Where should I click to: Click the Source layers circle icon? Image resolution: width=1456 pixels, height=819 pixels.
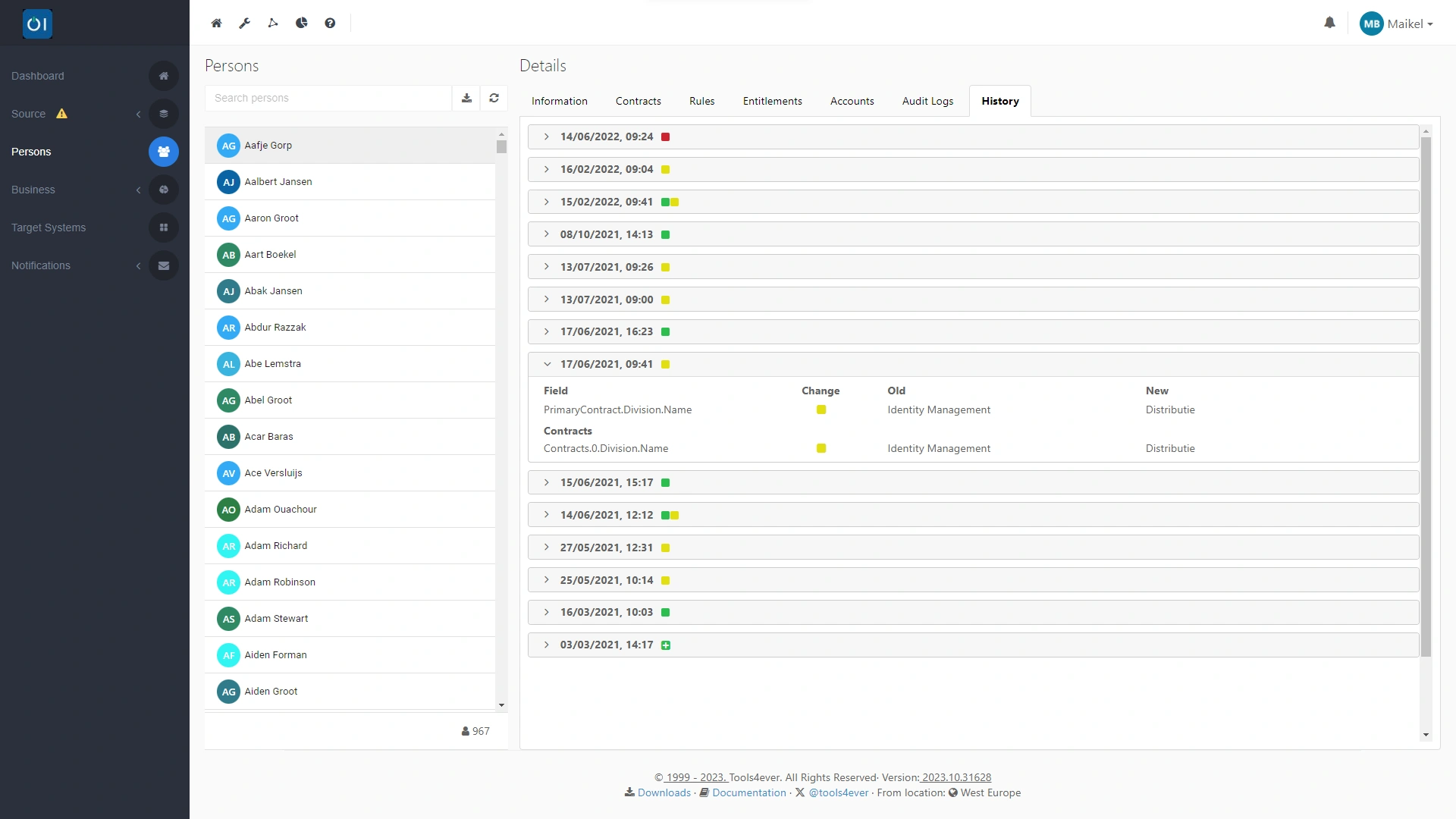coord(164,114)
